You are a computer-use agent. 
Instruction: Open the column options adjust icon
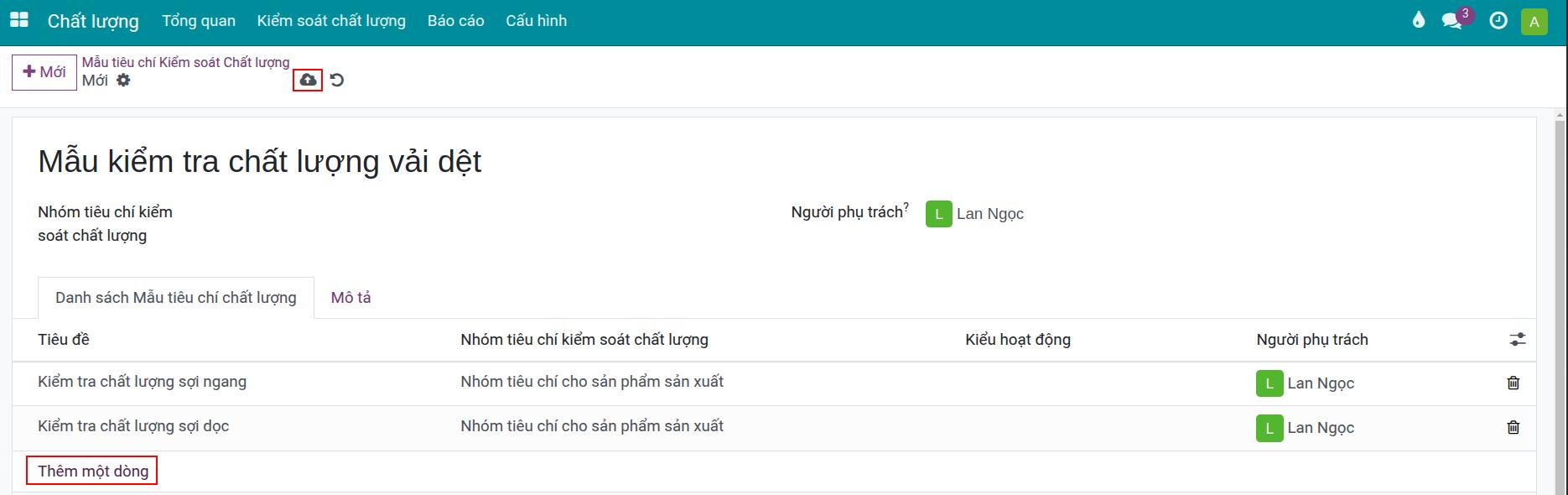point(1518,340)
